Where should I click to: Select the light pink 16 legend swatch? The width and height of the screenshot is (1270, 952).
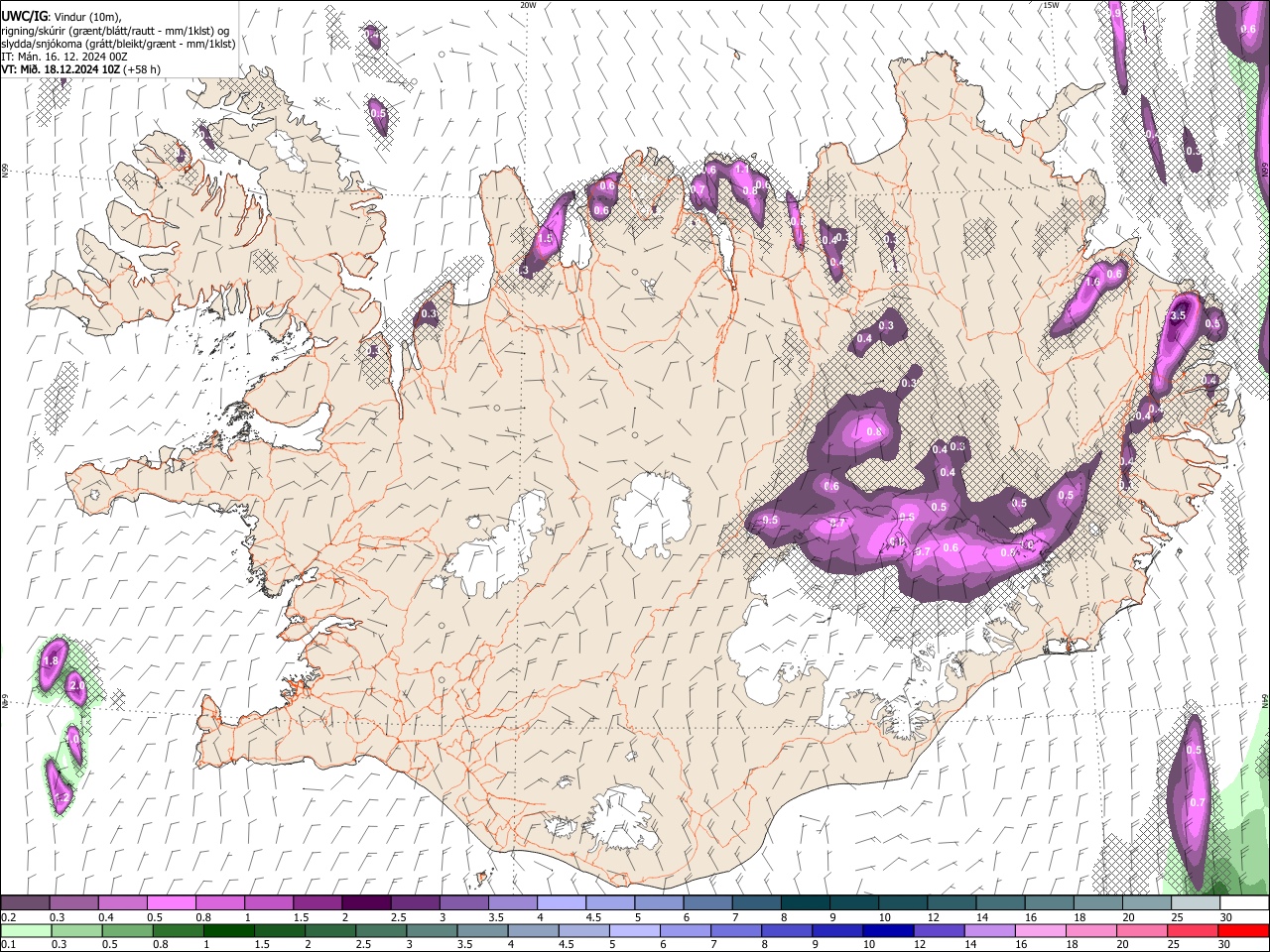point(1039,930)
